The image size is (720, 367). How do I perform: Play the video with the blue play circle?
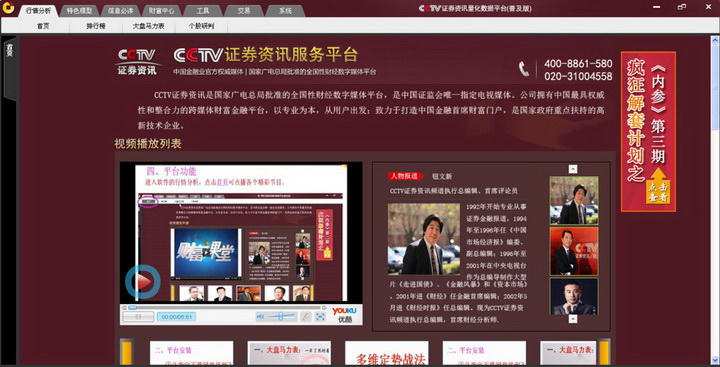coord(143,282)
